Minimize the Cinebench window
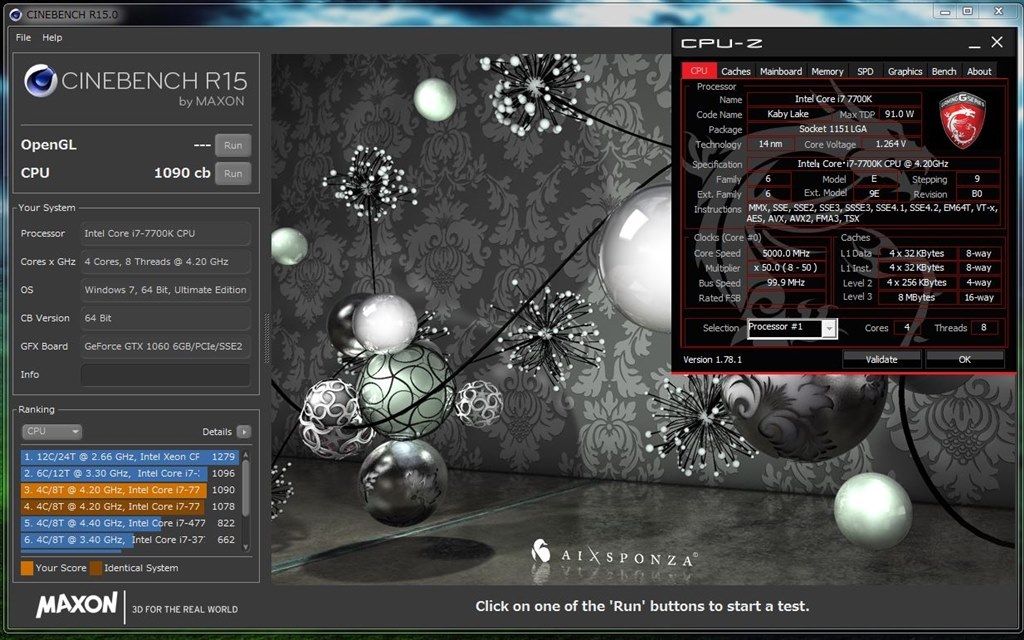This screenshot has width=1024, height=640. pyautogui.click(x=944, y=11)
